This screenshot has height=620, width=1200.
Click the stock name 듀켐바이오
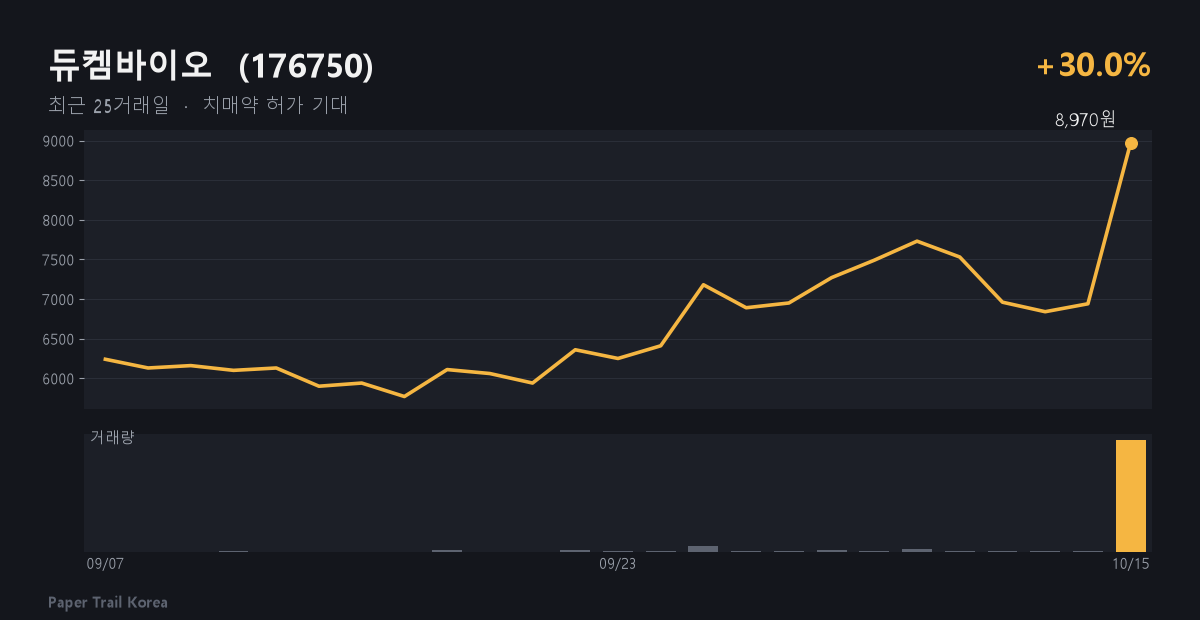(x=130, y=65)
